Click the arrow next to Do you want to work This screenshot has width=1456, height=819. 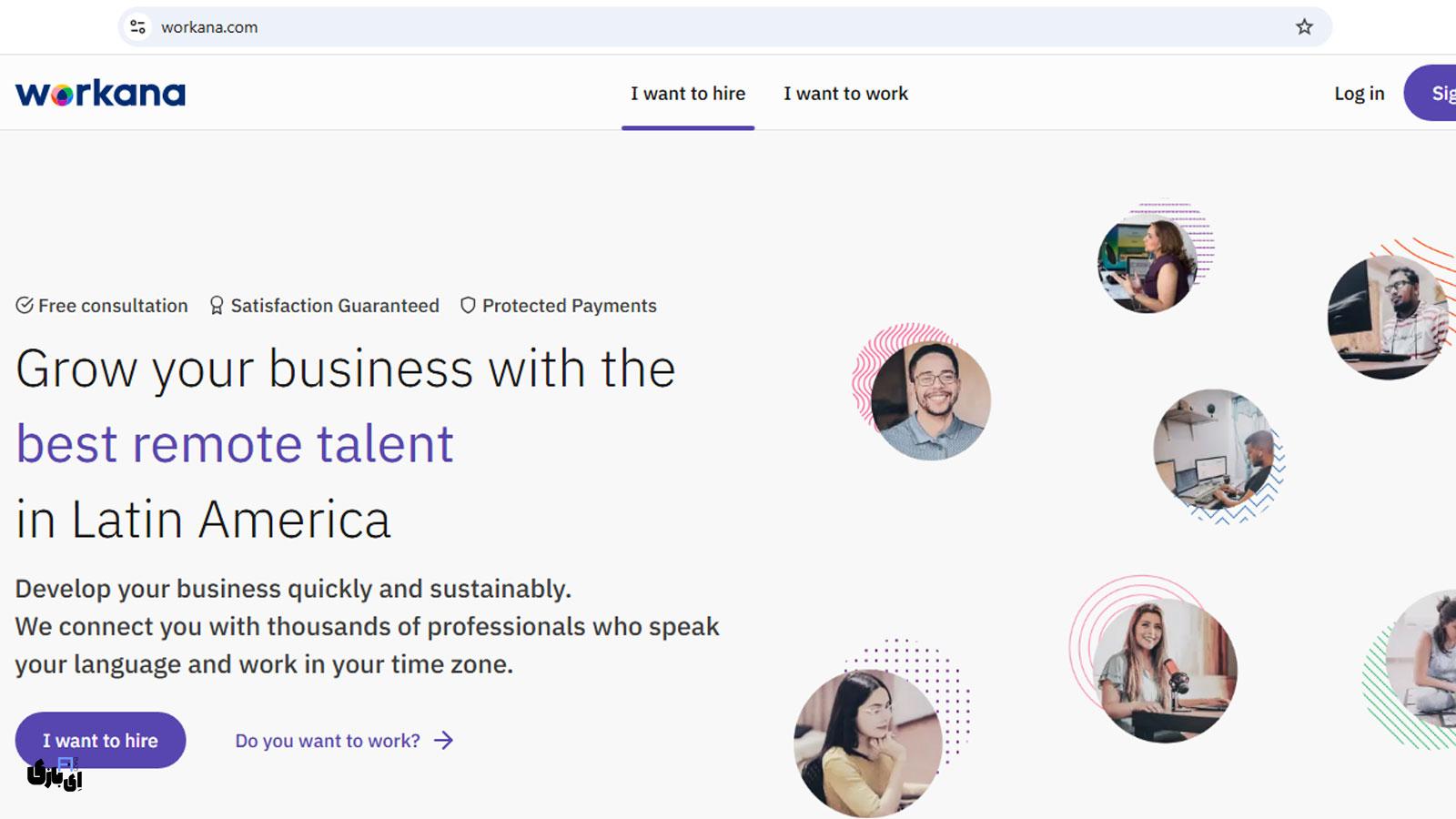[x=444, y=741]
